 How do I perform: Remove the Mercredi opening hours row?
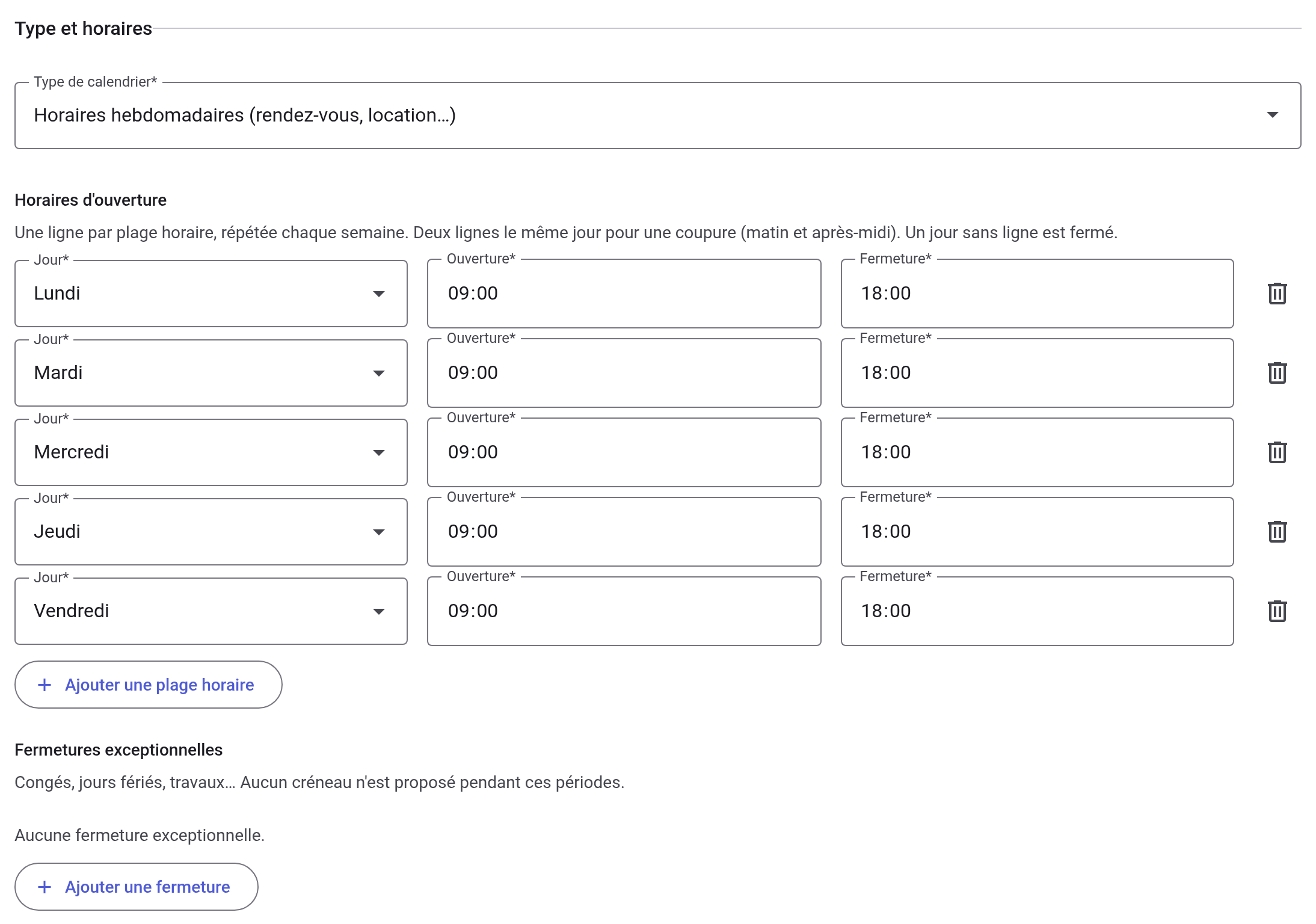tap(1277, 452)
